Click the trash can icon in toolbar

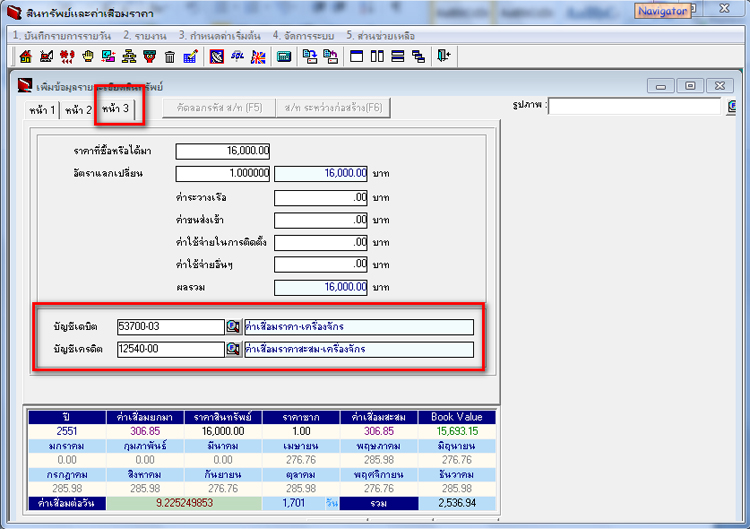point(170,57)
